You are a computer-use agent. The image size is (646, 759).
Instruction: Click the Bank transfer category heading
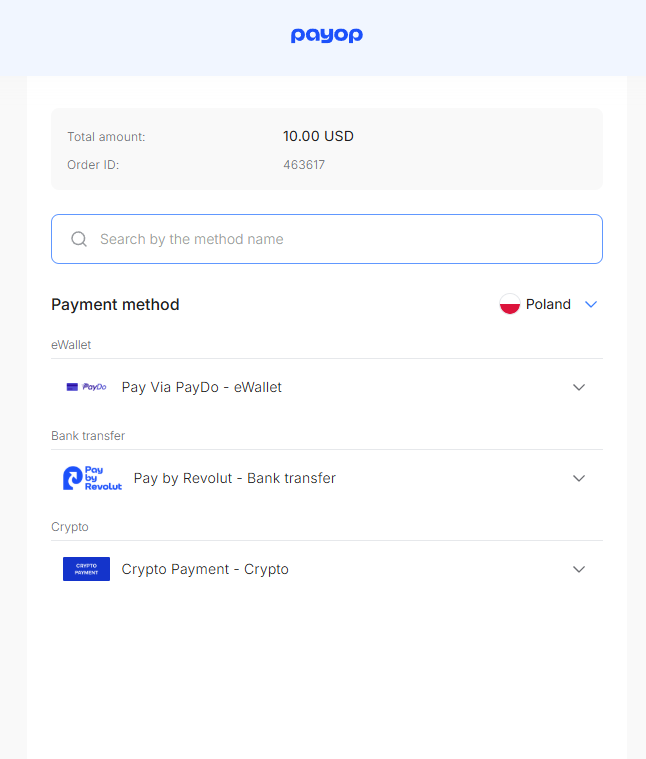coord(88,436)
